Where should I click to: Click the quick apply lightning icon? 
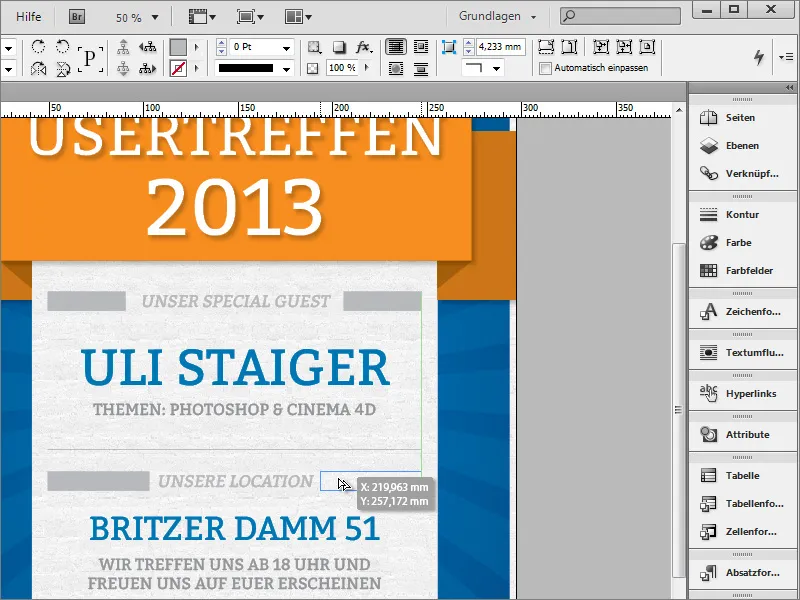click(x=759, y=57)
